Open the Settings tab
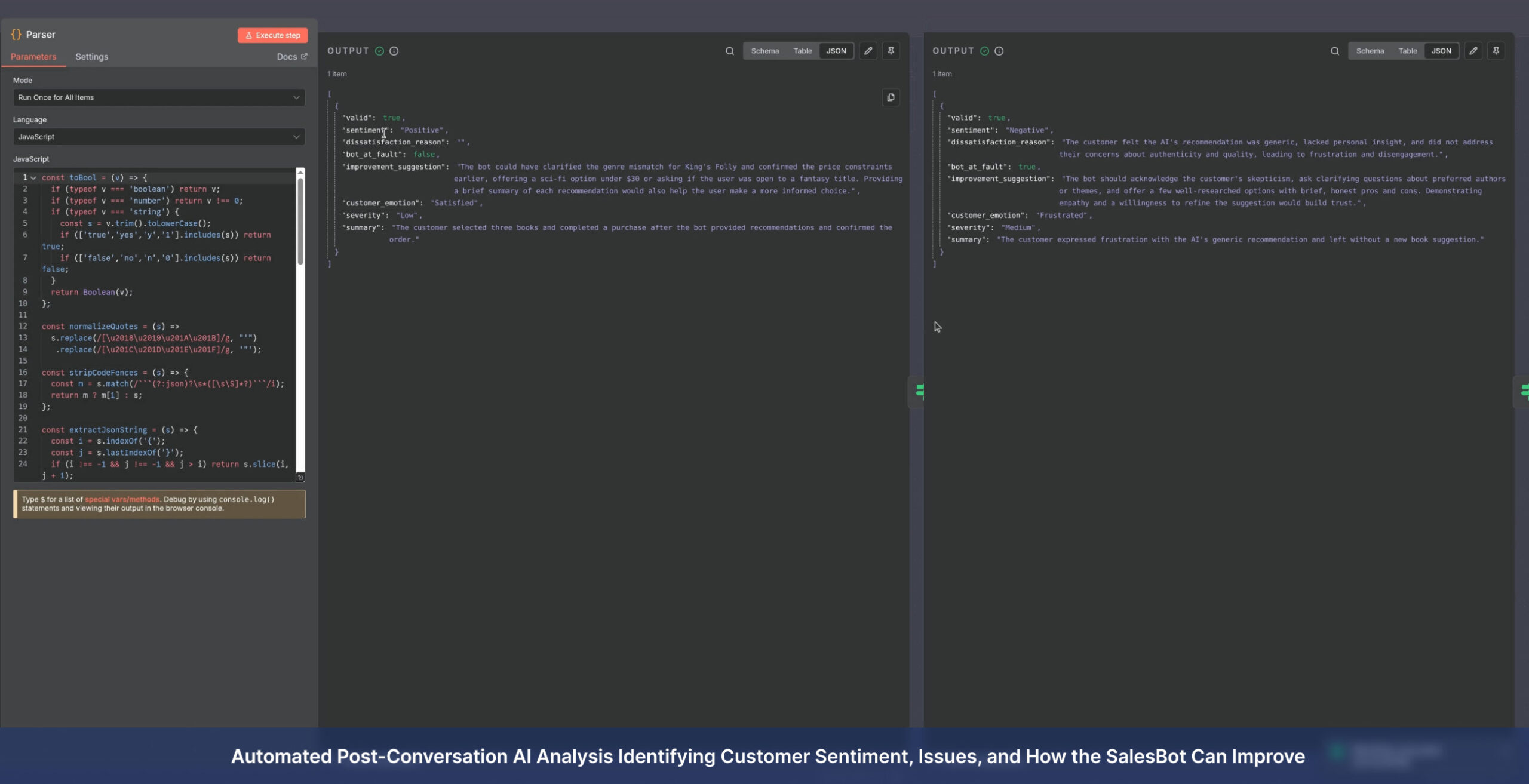Screen dimensions: 1529x784 point(91,57)
